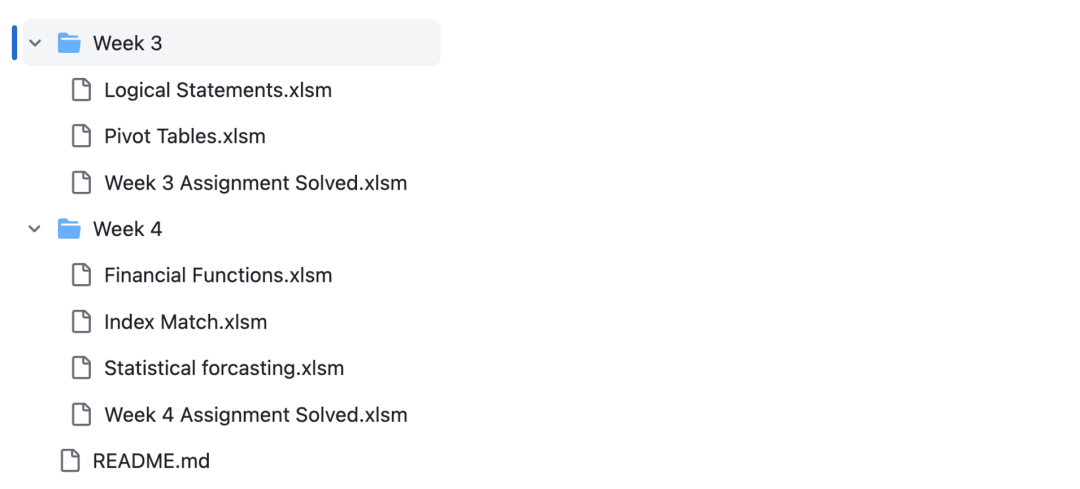Click the Week 4 folder icon
The height and width of the screenshot is (489, 1080).
click(x=69, y=229)
